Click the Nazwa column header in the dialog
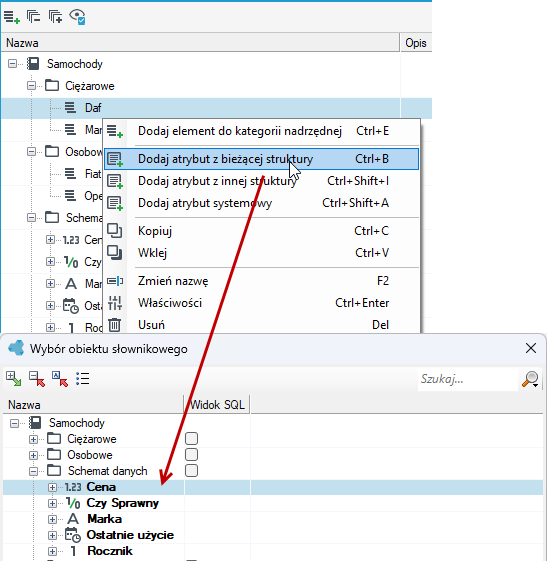The height and width of the screenshot is (561, 548). pyautogui.click(x=93, y=405)
